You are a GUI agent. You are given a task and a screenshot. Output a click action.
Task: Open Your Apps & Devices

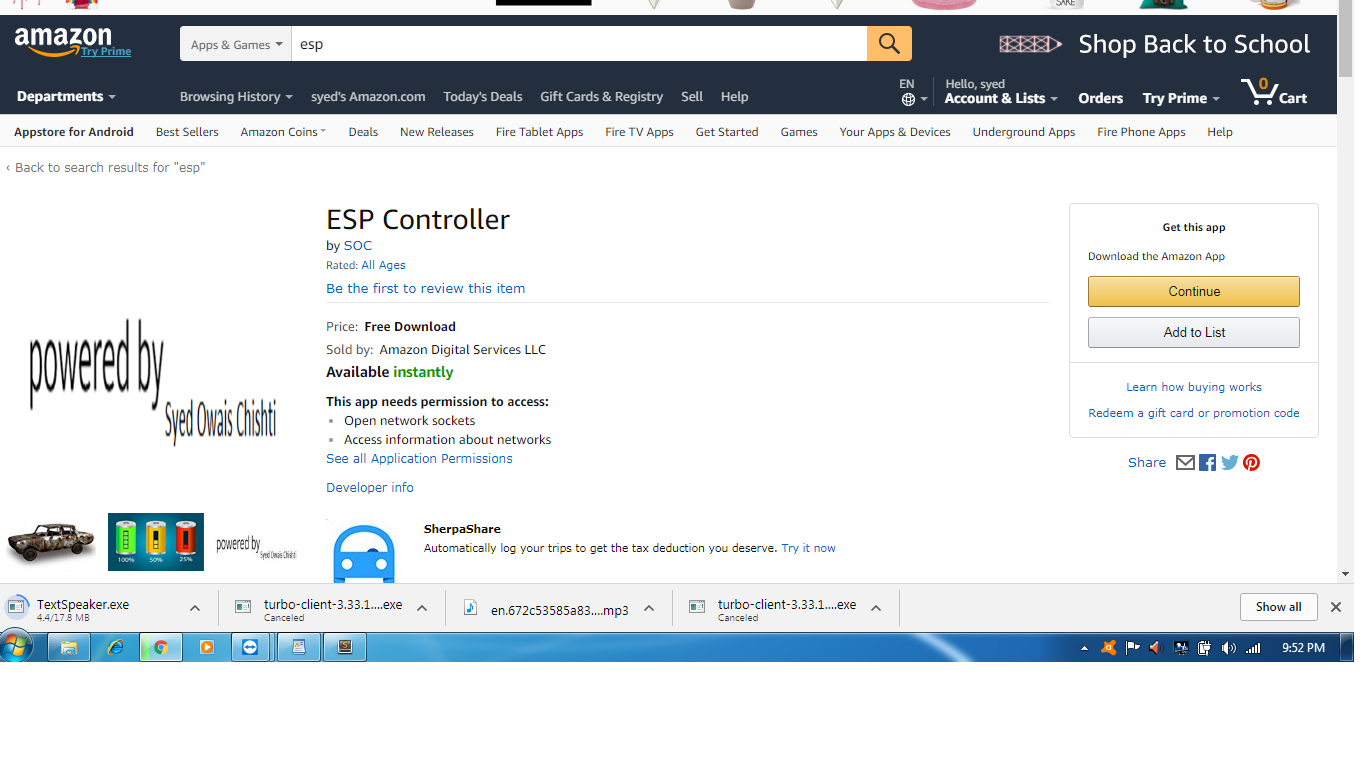tap(895, 132)
